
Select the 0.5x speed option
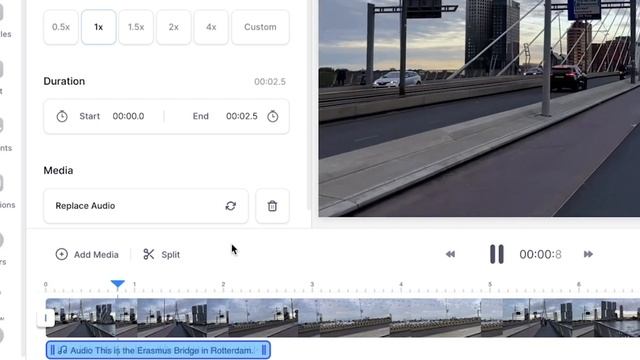coord(61,27)
